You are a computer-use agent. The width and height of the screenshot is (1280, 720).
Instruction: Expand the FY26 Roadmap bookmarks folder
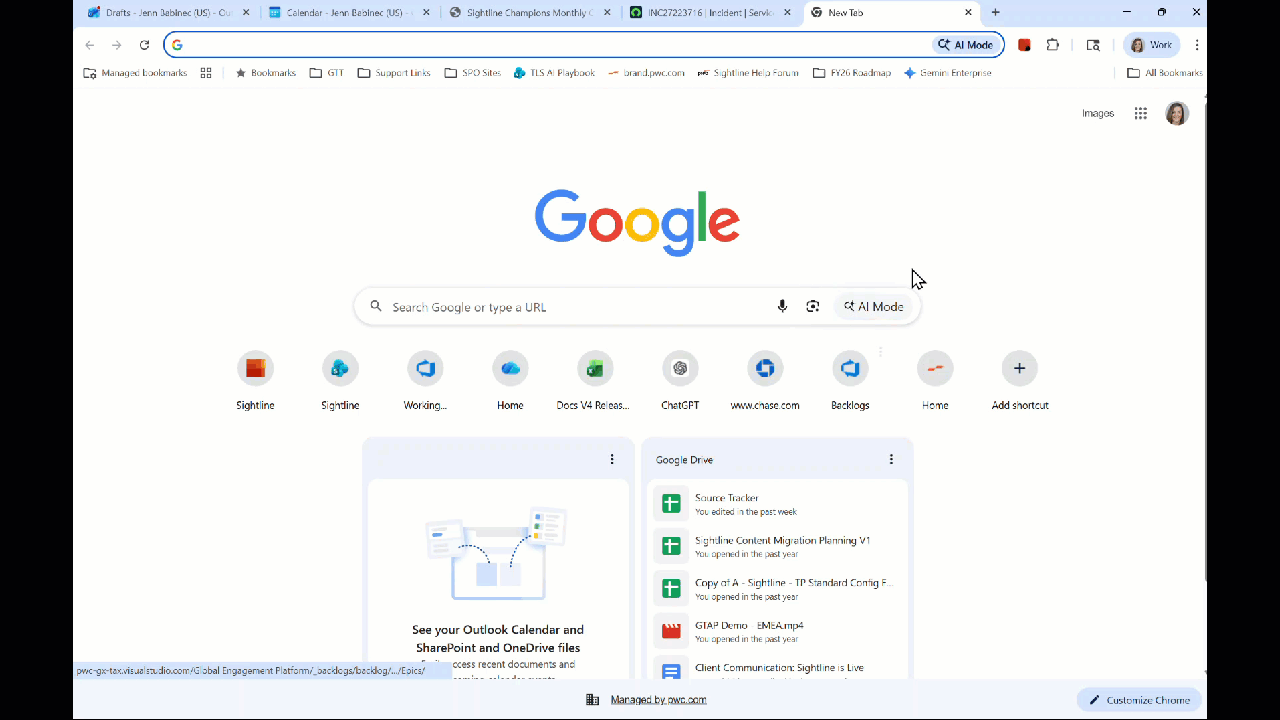tap(852, 73)
